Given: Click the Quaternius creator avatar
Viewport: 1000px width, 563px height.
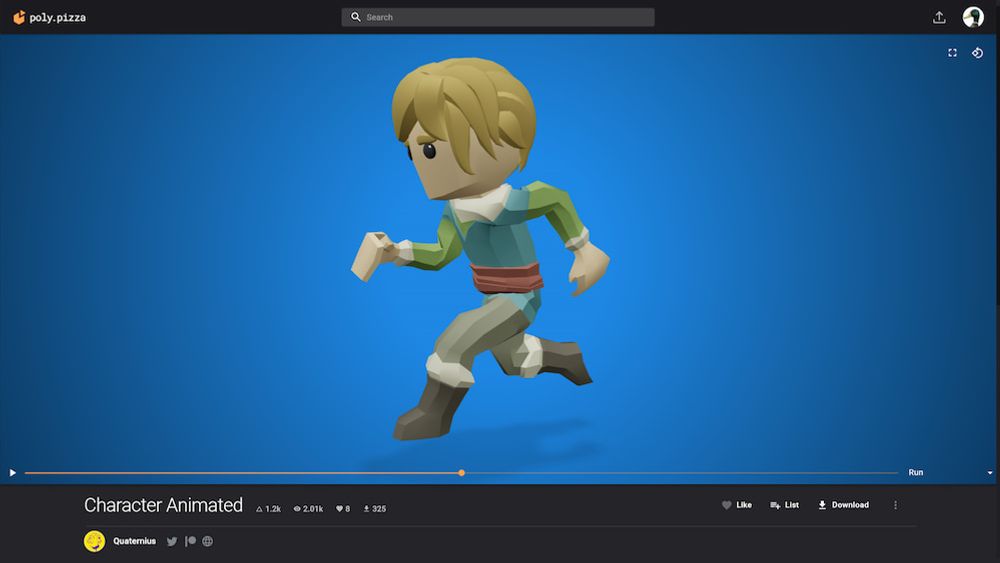Looking at the screenshot, I should pyautogui.click(x=94, y=541).
